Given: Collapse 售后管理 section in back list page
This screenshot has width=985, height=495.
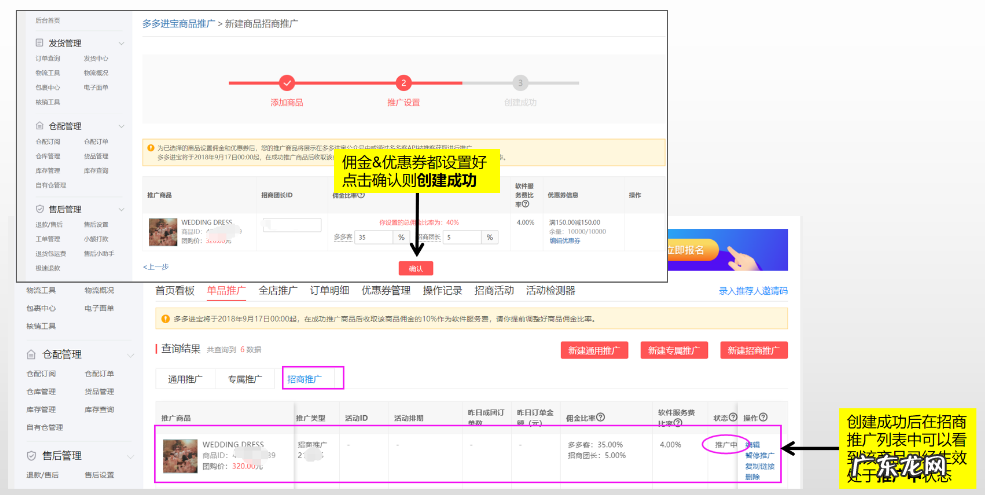Looking at the screenshot, I should 131,457.
